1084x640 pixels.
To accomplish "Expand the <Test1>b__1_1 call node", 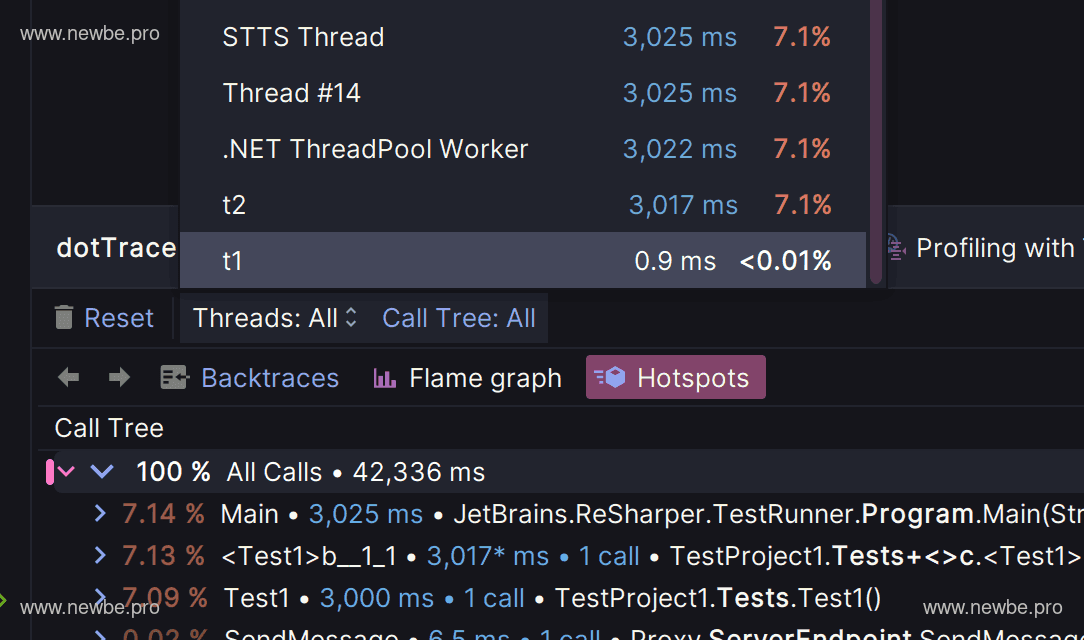I will tap(100, 556).
